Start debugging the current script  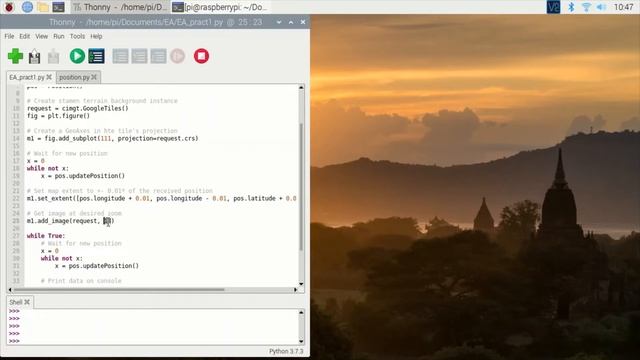[x=96, y=56]
